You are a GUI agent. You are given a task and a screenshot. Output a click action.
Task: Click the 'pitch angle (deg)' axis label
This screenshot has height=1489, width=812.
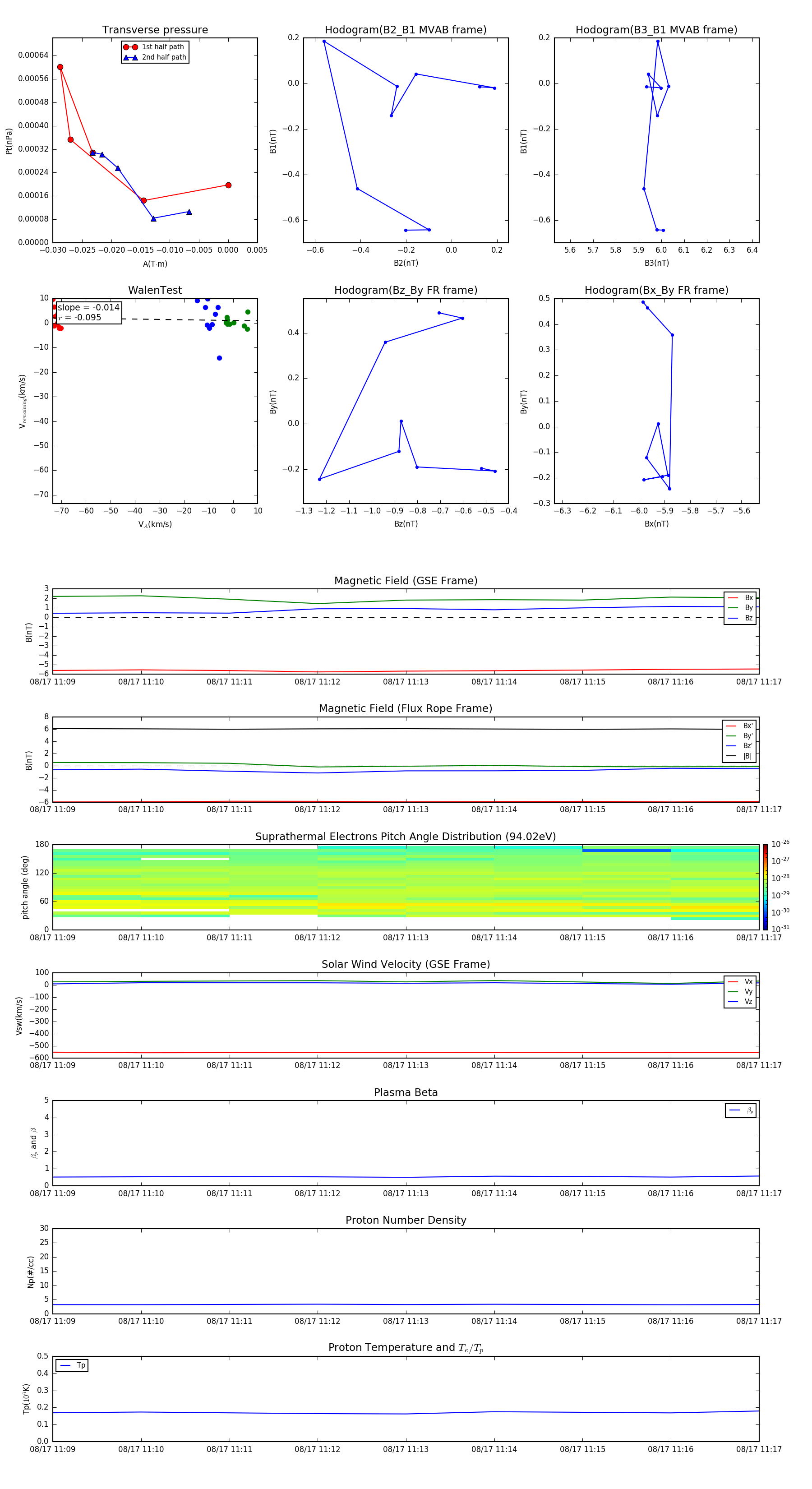coord(25,887)
